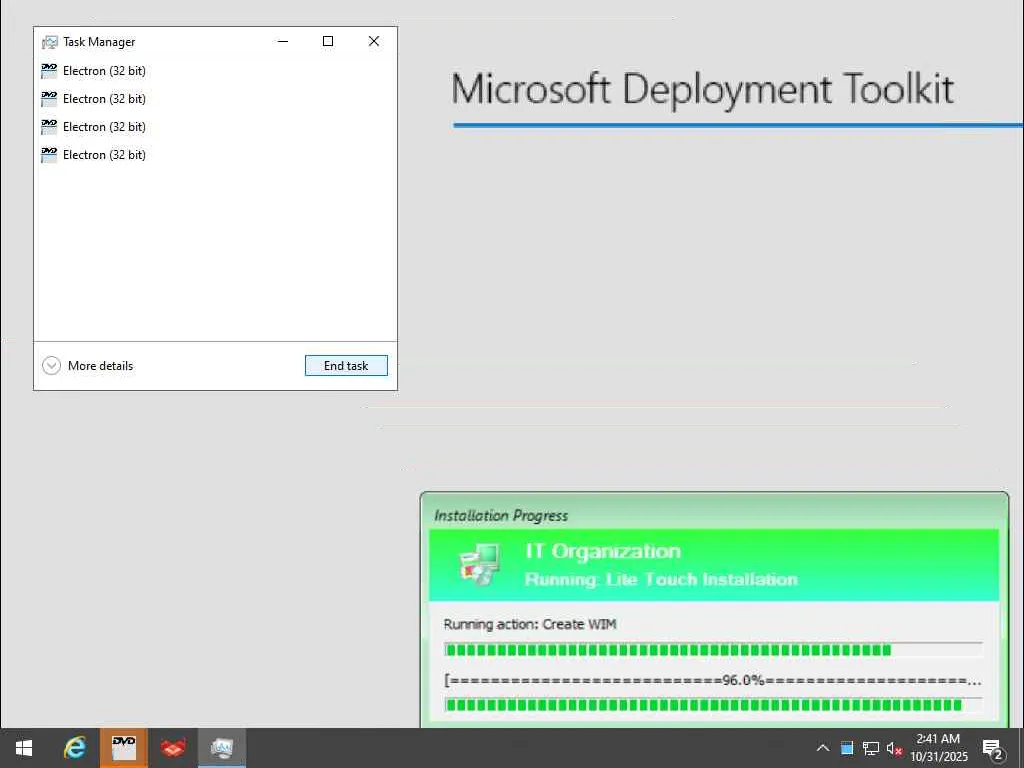Open the Action Center notifications
Image resolution: width=1024 pixels, height=768 pixels.
993,748
